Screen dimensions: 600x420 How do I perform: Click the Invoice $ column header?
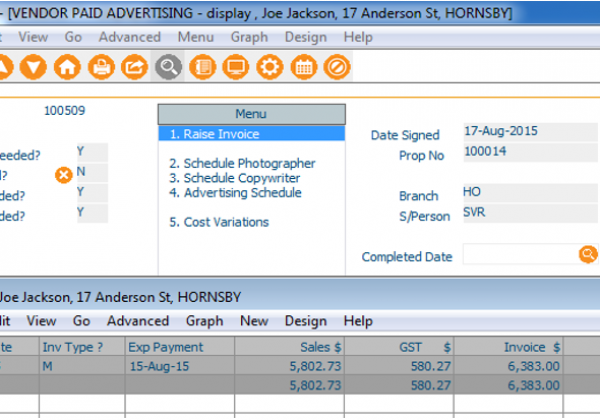pos(508,347)
